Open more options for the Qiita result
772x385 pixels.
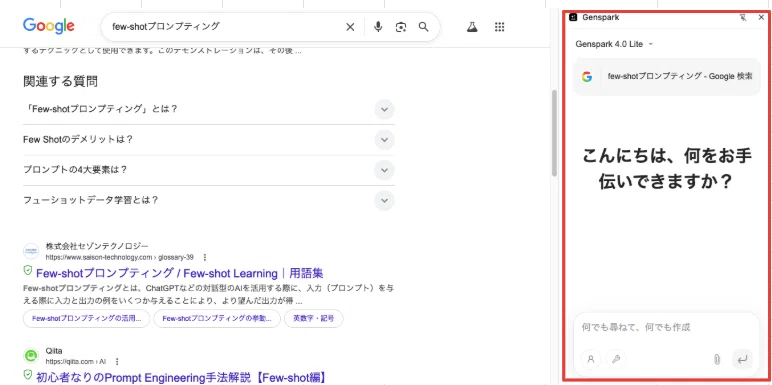(117, 362)
